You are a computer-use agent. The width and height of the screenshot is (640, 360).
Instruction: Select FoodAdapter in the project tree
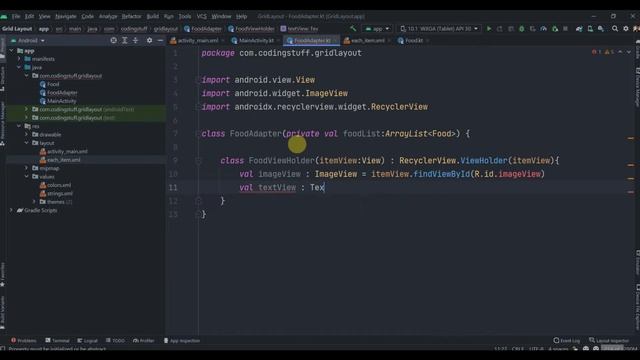62,93
